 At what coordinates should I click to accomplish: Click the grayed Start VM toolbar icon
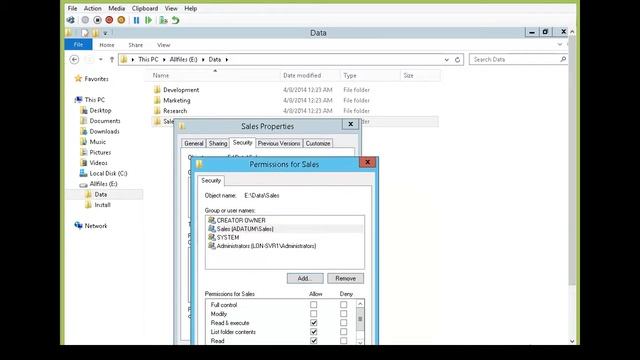tap(85, 20)
